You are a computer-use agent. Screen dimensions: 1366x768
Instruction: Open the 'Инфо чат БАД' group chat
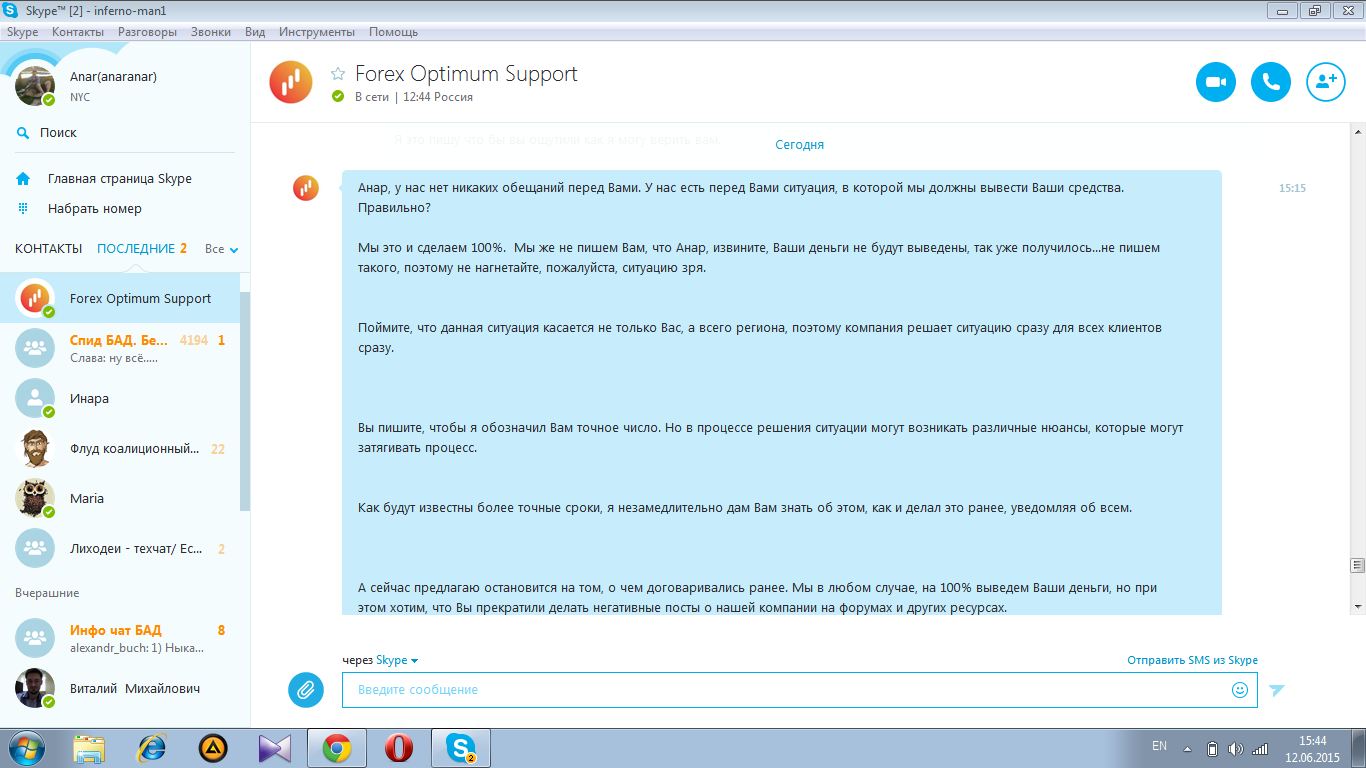pos(120,638)
